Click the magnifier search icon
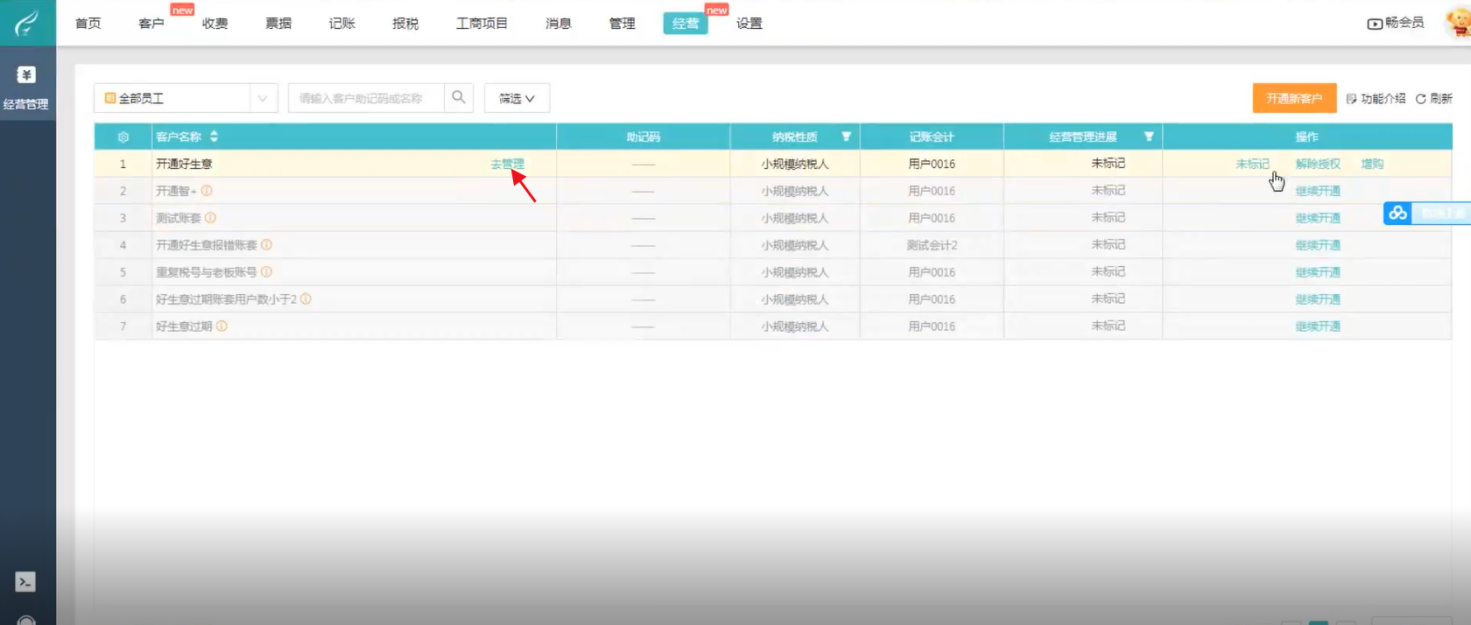Screen dimensions: 1471x625 click(459, 98)
